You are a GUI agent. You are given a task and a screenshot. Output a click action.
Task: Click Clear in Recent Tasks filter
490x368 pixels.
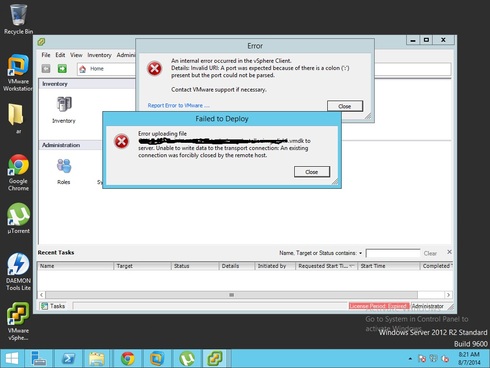tap(430, 253)
